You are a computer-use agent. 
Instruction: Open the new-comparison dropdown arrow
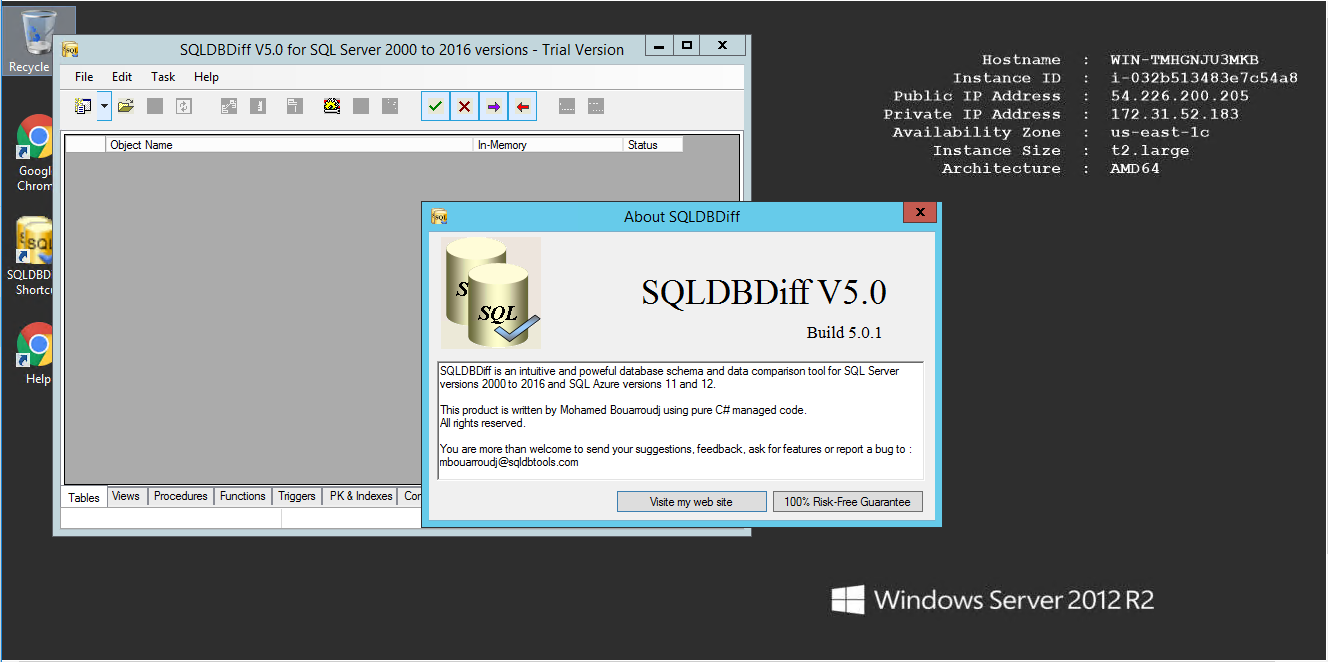pyautogui.click(x=103, y=105)
